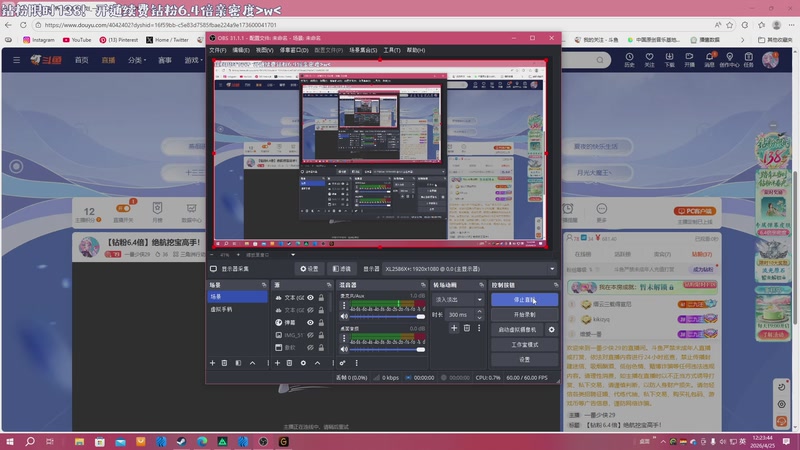The image size is (800, 450).
Task: Add a new scene in OBS scenes panel
Action: (212, 363)
